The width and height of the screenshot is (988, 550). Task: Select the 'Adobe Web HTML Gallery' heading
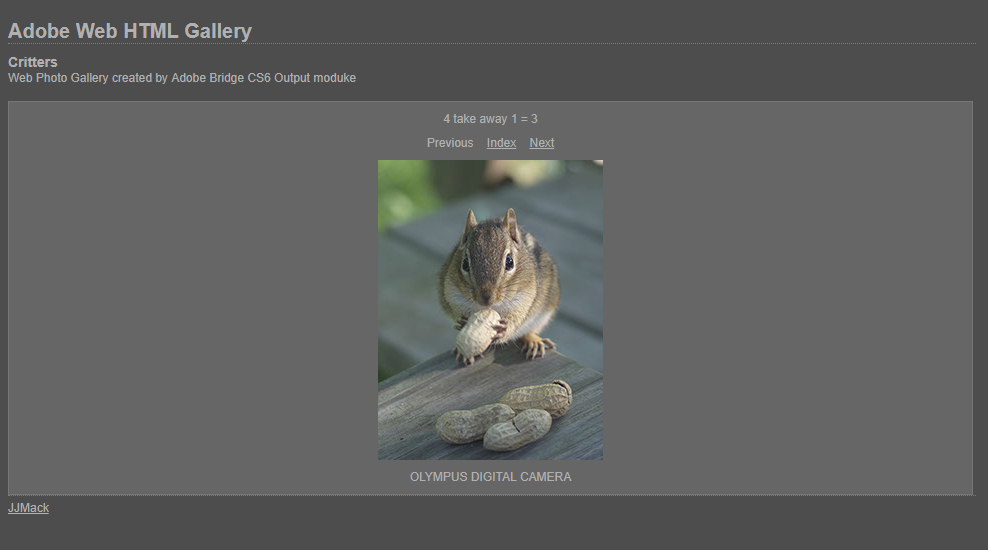(130, 31)
